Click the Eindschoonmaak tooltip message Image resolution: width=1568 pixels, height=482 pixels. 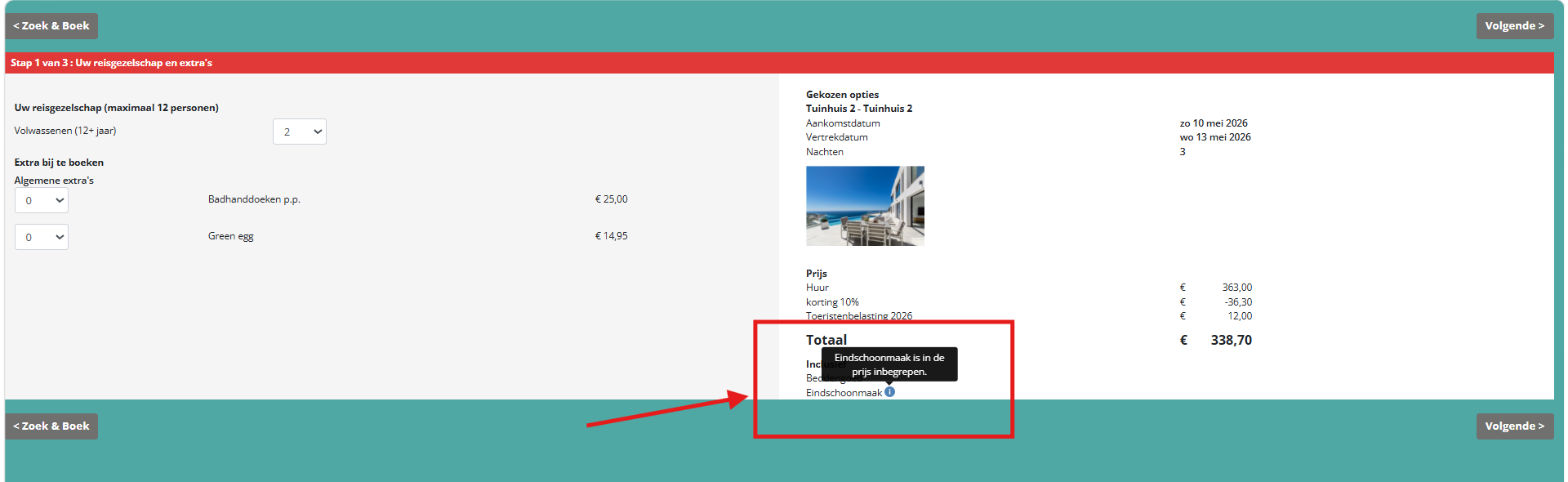[889, 364]
